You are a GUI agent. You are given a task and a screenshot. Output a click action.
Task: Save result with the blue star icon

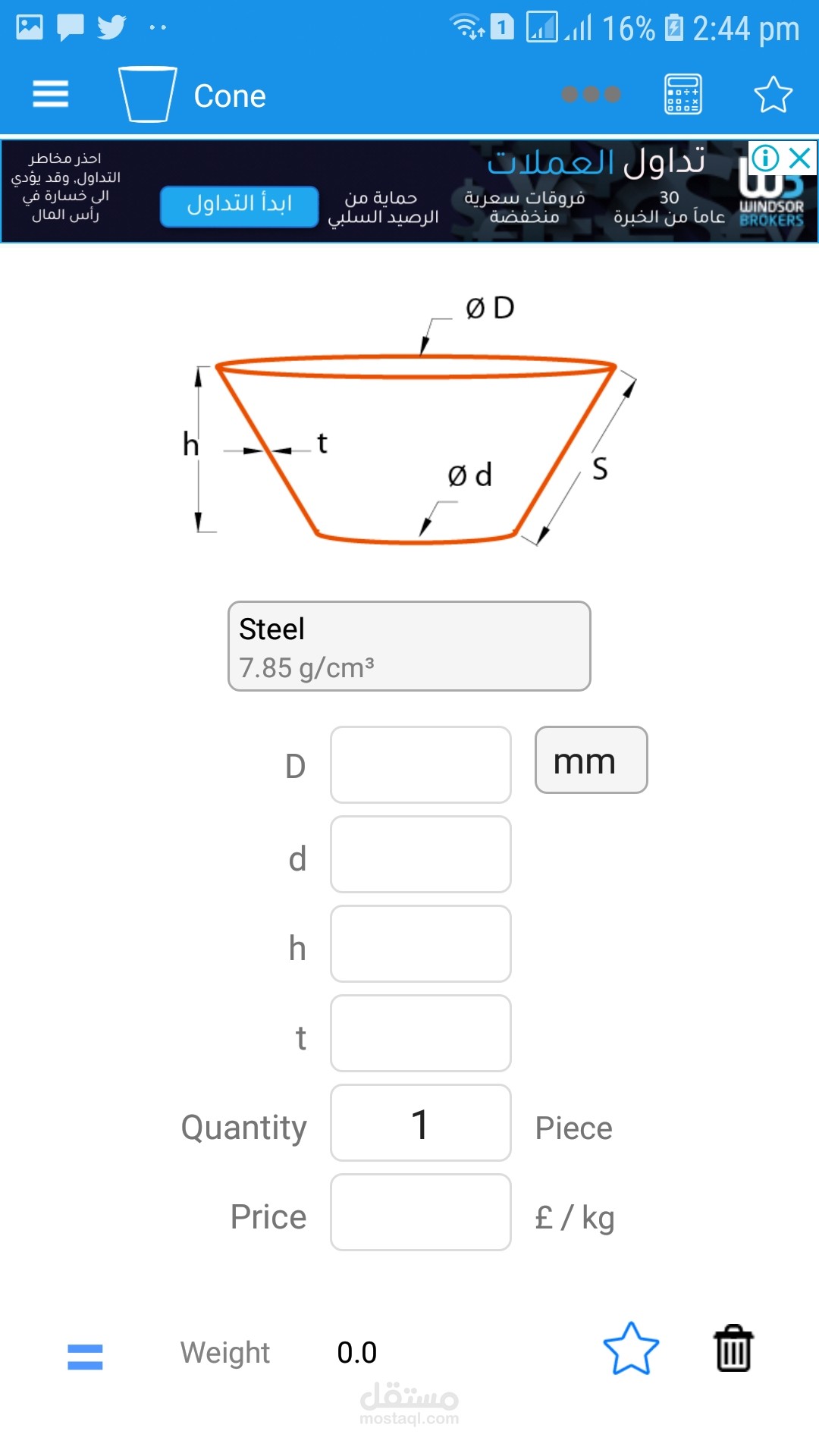pyautogui.click(x=631, y=1350)
